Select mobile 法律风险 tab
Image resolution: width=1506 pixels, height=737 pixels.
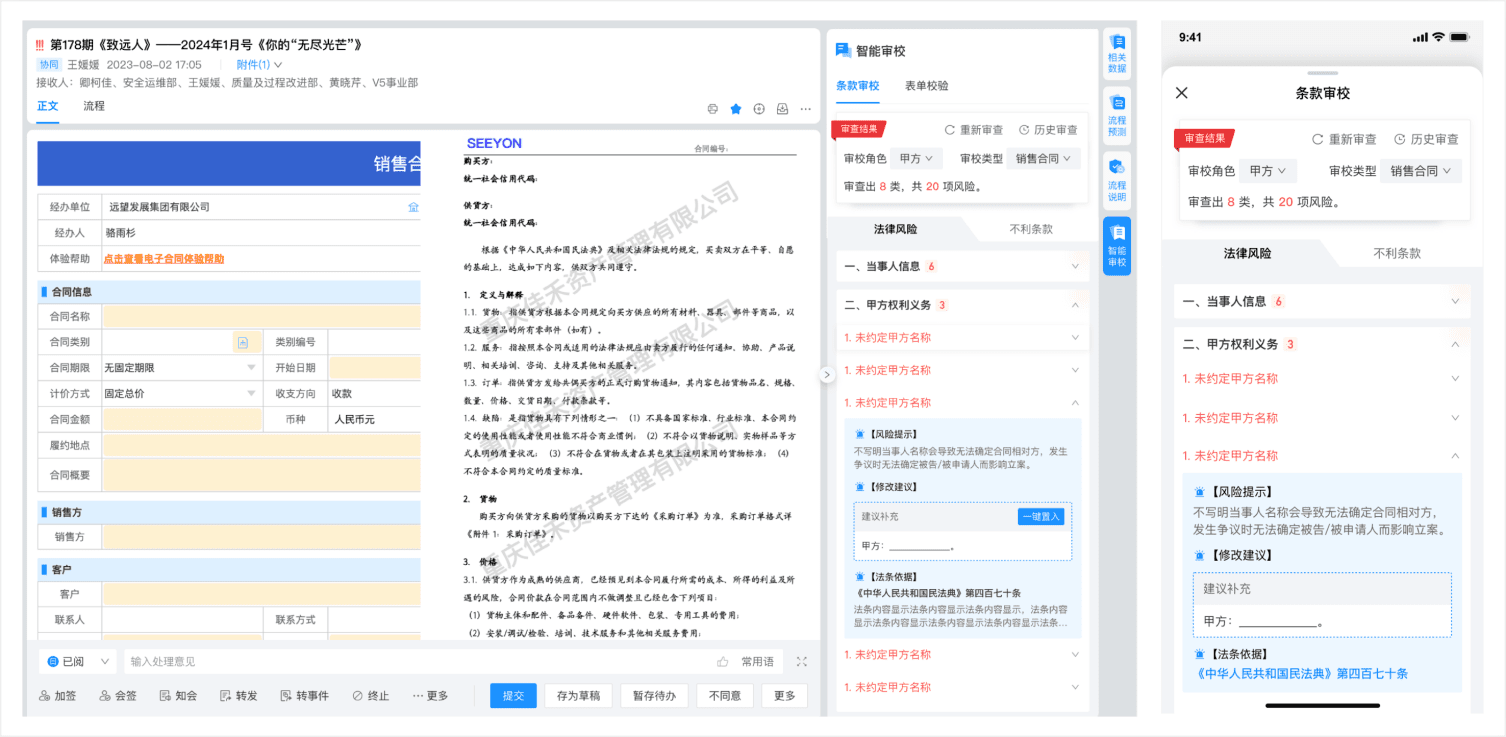(x=1248, y=253)
